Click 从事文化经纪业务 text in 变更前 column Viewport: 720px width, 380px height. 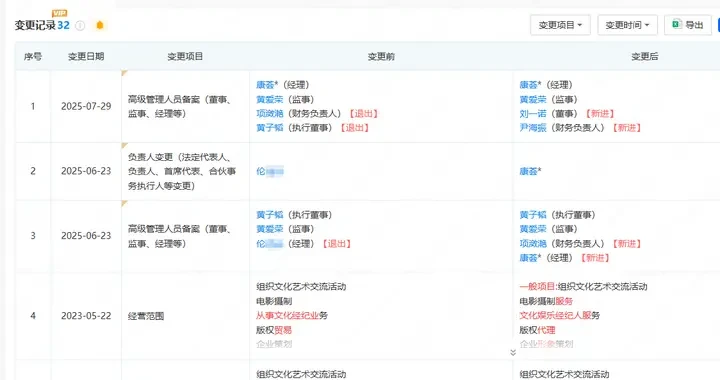(292, 316)
